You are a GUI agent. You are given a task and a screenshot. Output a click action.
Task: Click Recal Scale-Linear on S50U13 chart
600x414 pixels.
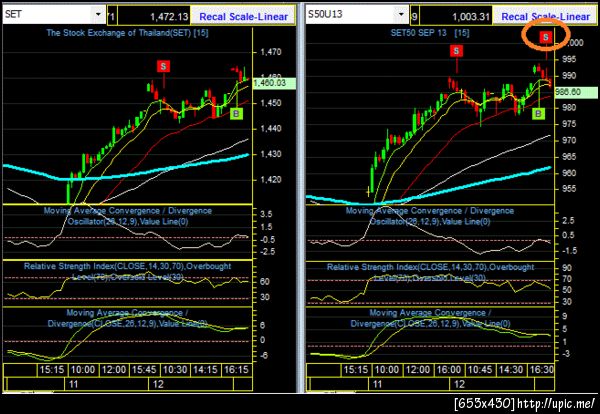[546, 16]
